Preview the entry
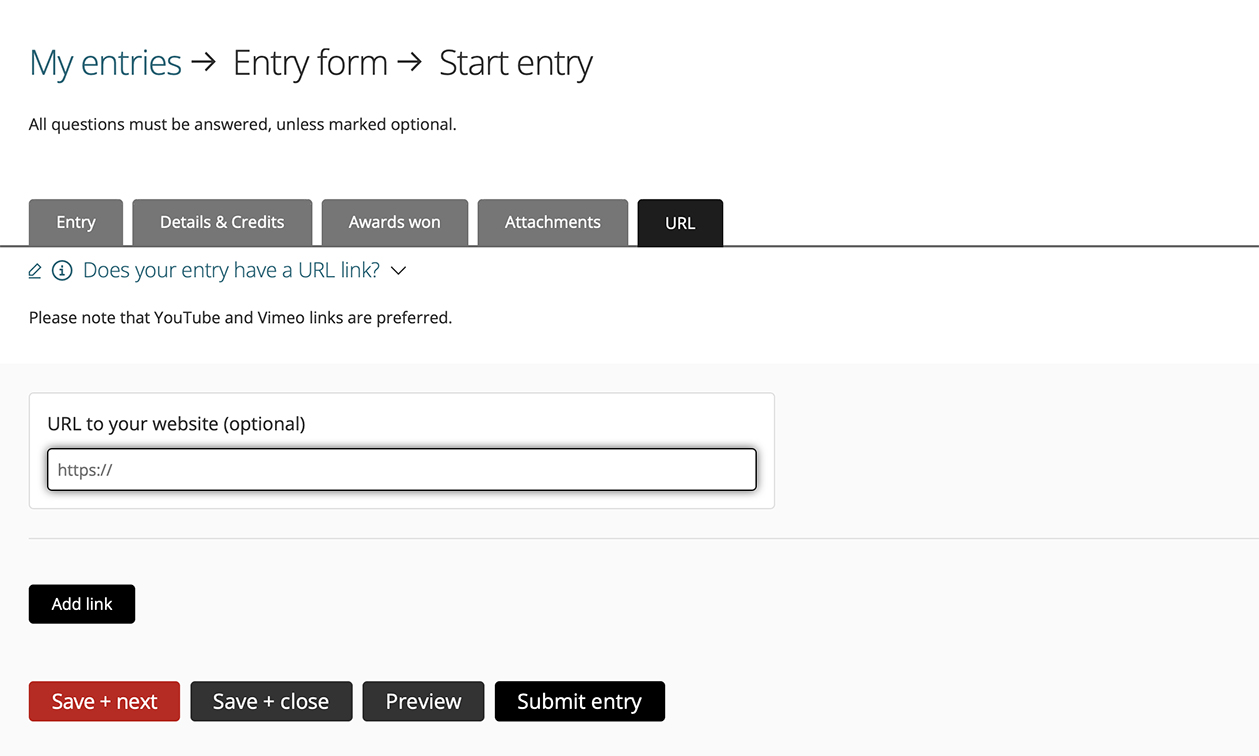The height and width of the screenshot is (756, 1259). [423, 702]
